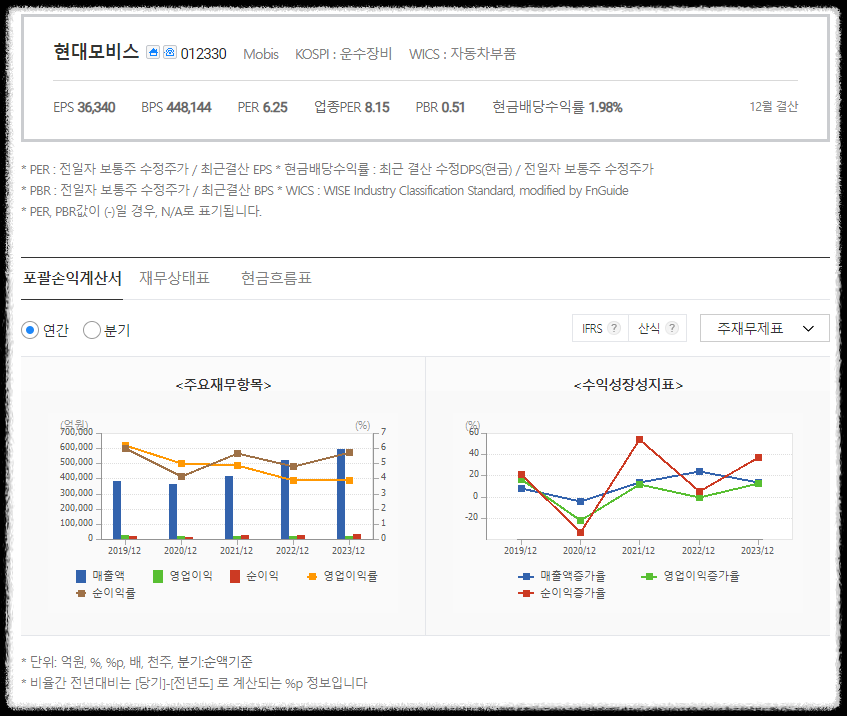Toggle the 매출액증가율 legend marker
The image size is (847, 716).
[x=526, y=577]
